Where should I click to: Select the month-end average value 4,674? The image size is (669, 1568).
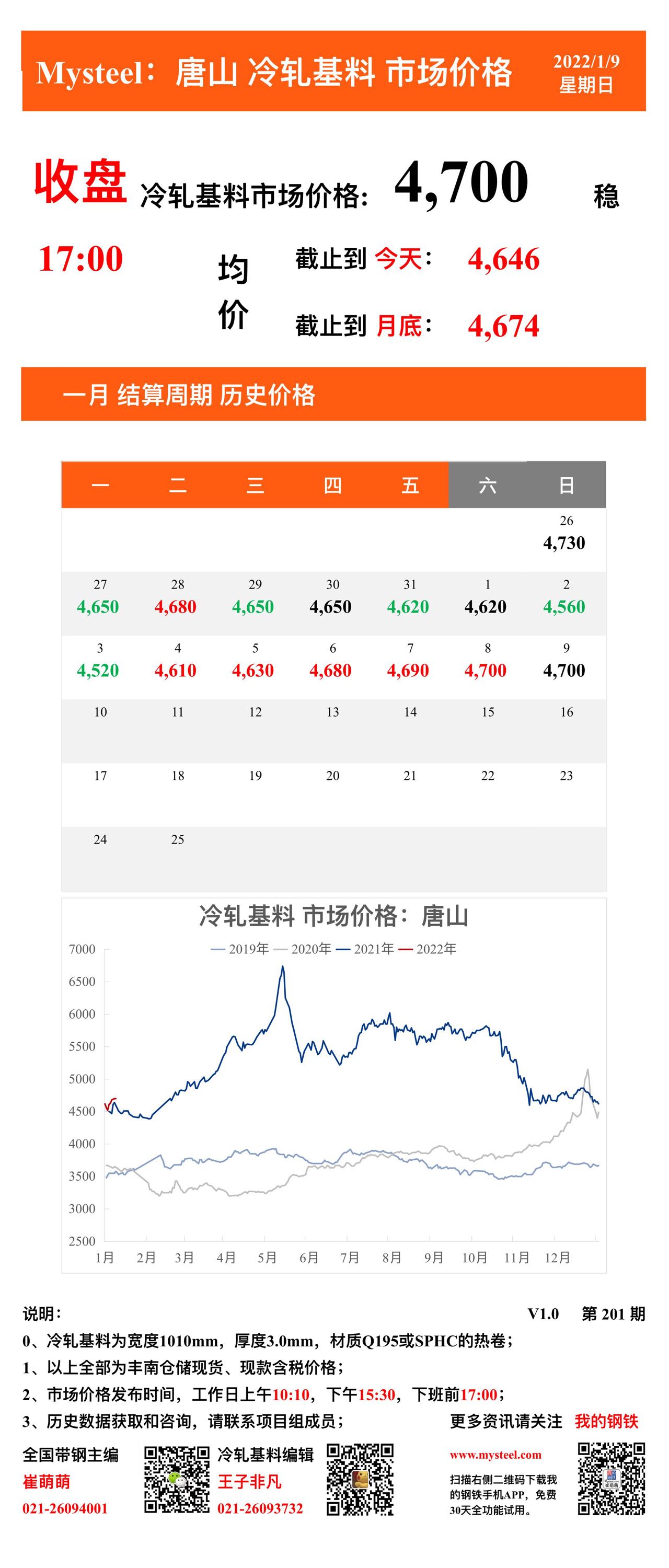click(x=503, y=326)
